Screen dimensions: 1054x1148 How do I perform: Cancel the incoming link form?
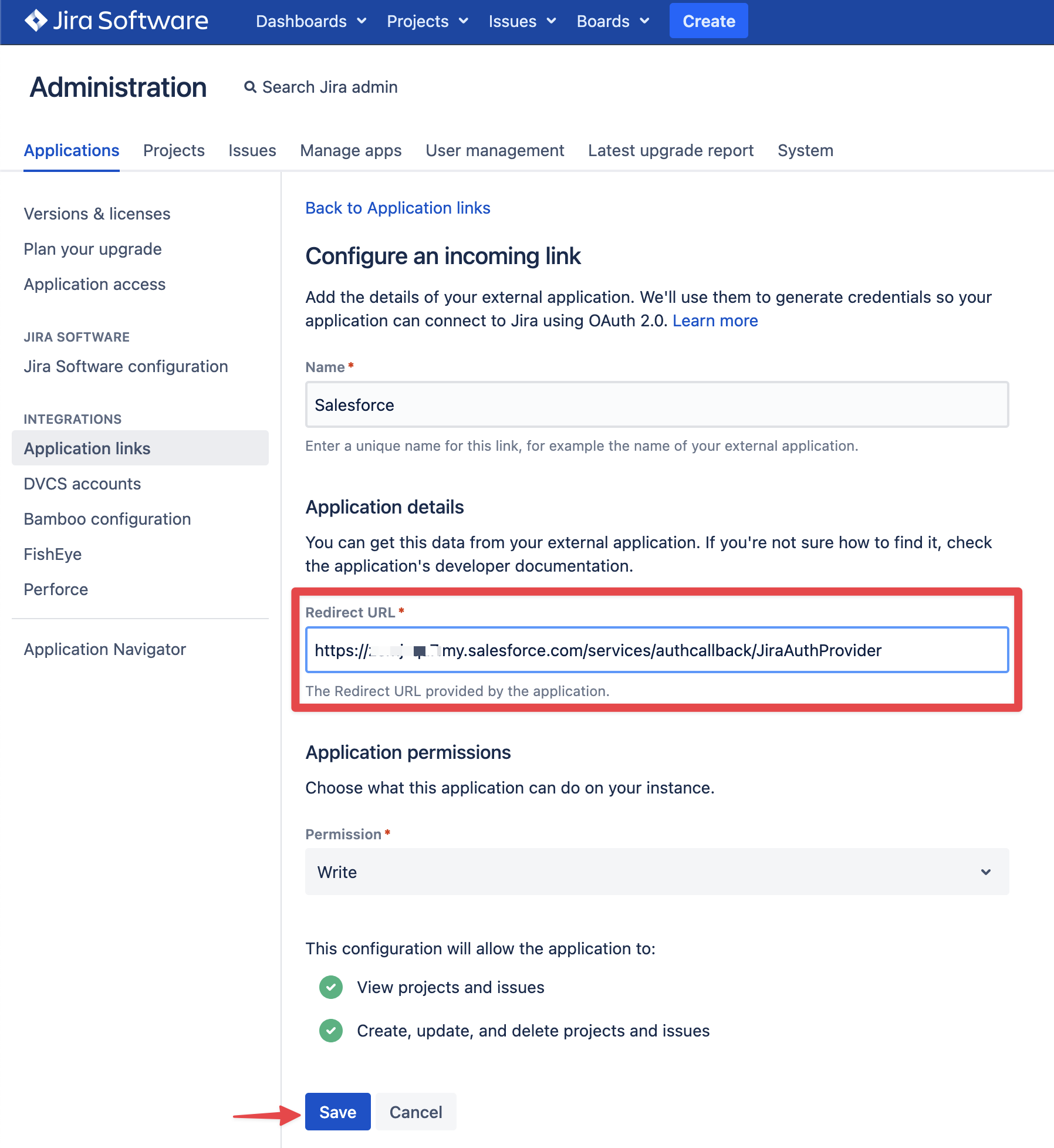click(x=415, y=1112)
